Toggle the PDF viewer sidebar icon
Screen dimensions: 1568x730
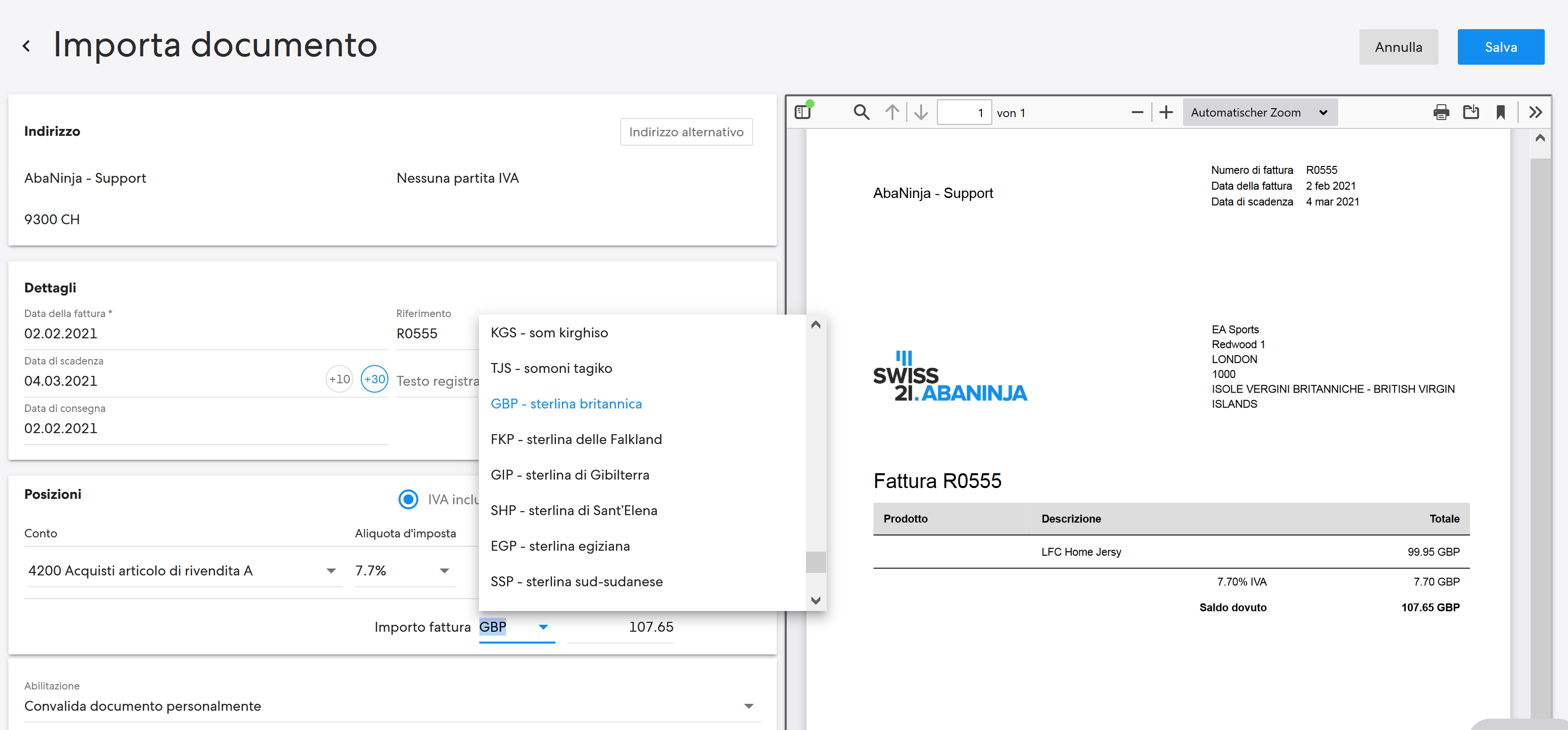803,112
